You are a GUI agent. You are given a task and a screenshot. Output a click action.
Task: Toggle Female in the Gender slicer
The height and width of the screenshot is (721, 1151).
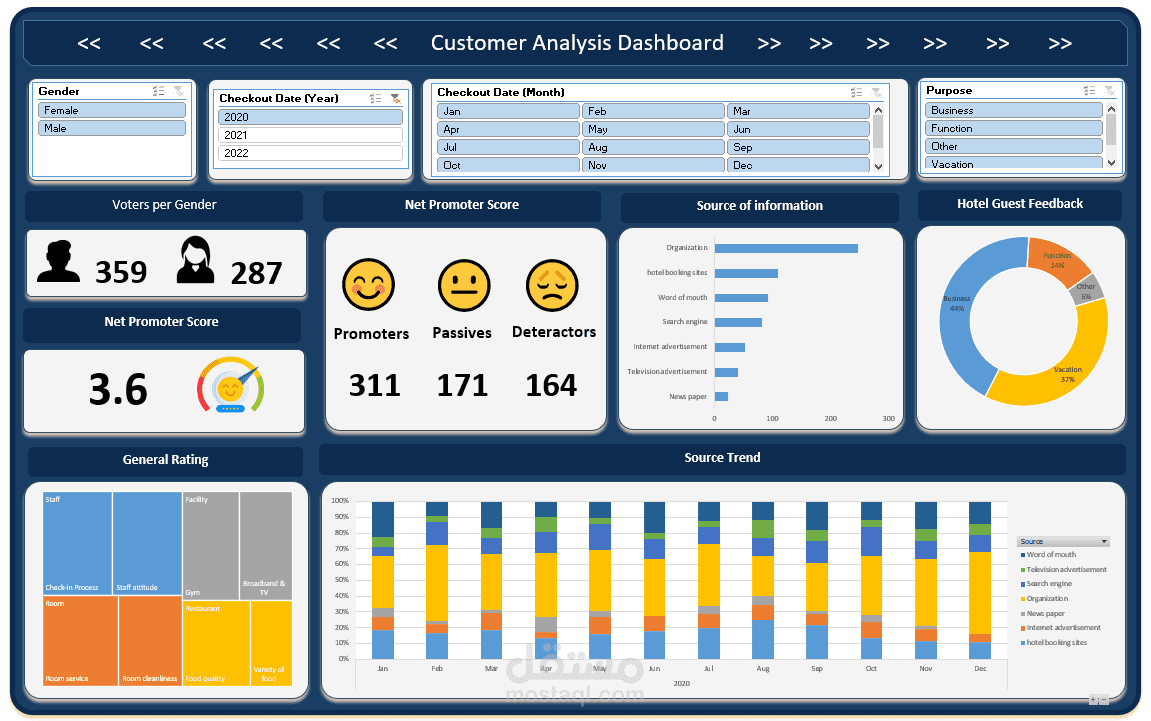tap(111, 110)
